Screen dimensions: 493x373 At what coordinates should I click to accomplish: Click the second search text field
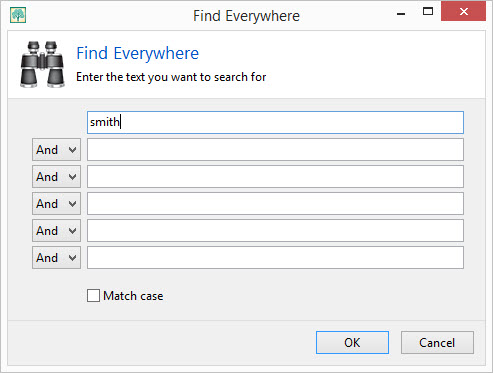pyautogui.click(x=275, y=150)
